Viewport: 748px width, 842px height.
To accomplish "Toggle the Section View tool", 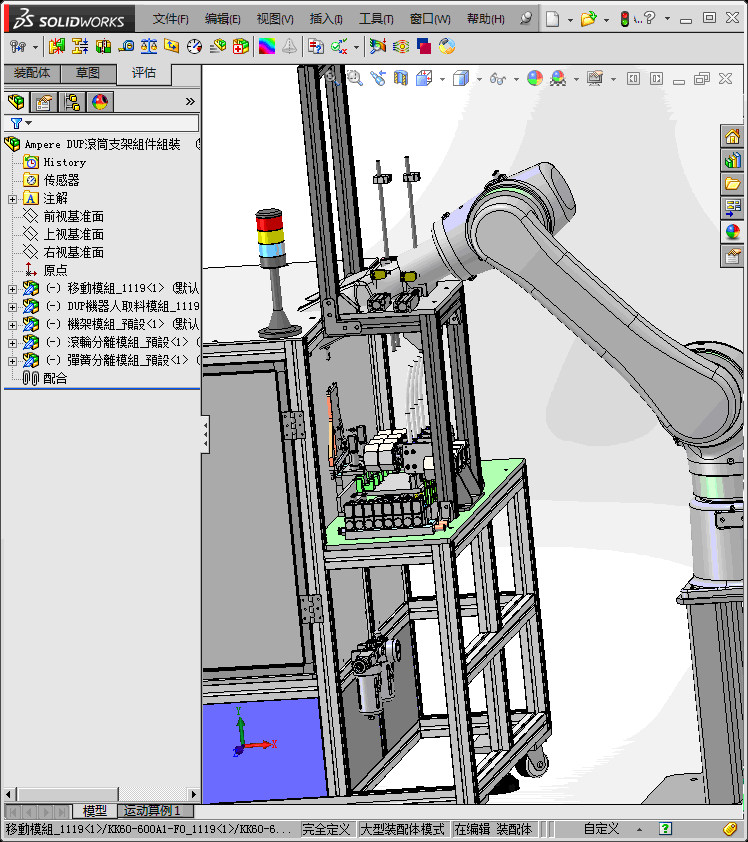I will (401, 78).
